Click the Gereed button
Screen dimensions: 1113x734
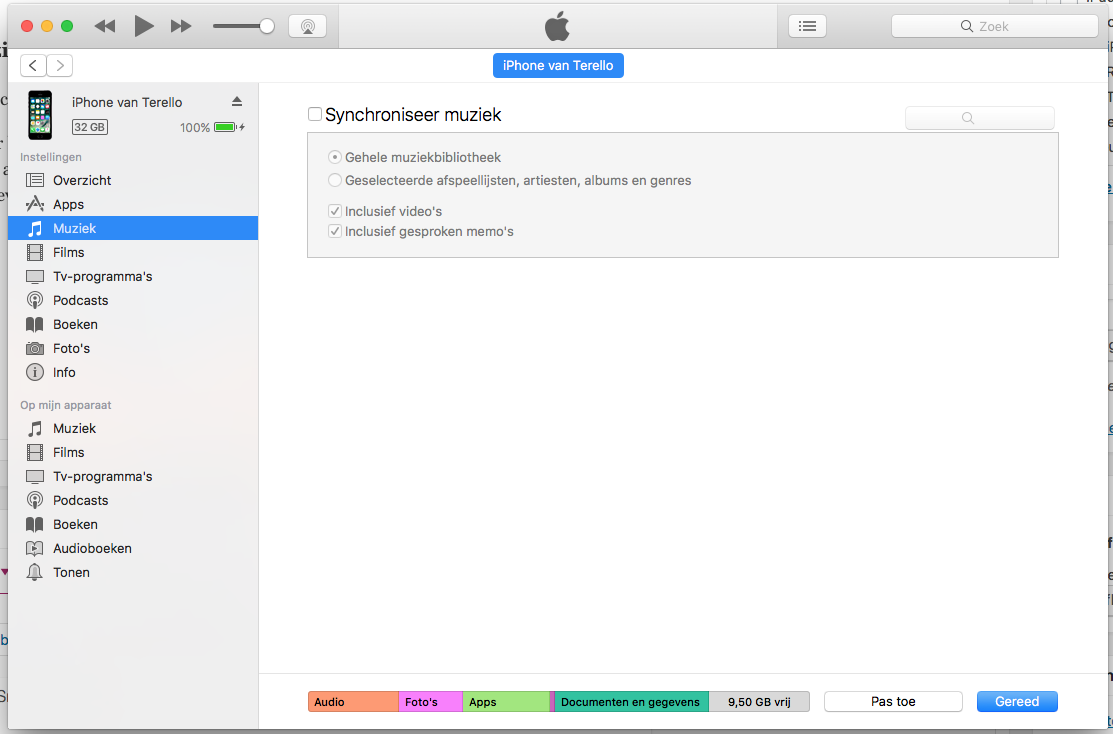(1017, 702)
